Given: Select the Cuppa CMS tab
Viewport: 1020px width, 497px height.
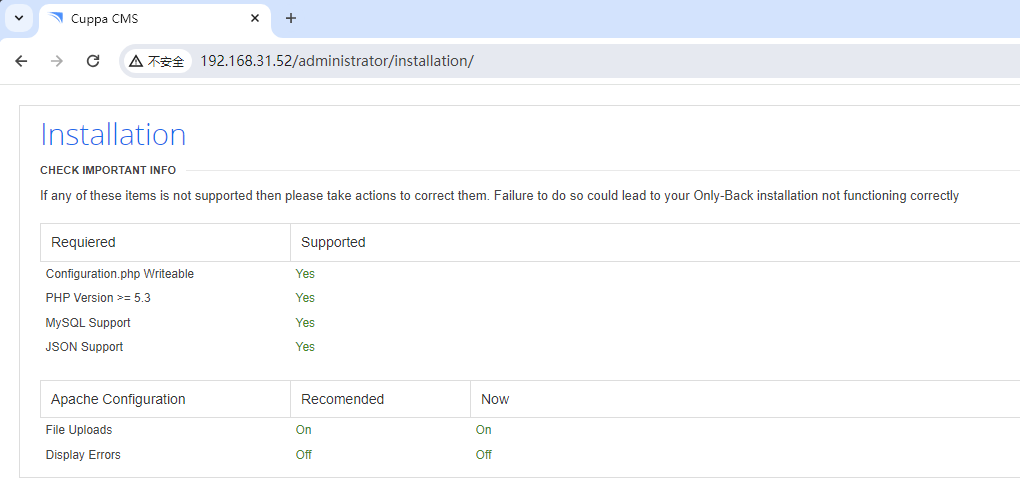Looking at the screenshot, I should (x=150, y=18).
